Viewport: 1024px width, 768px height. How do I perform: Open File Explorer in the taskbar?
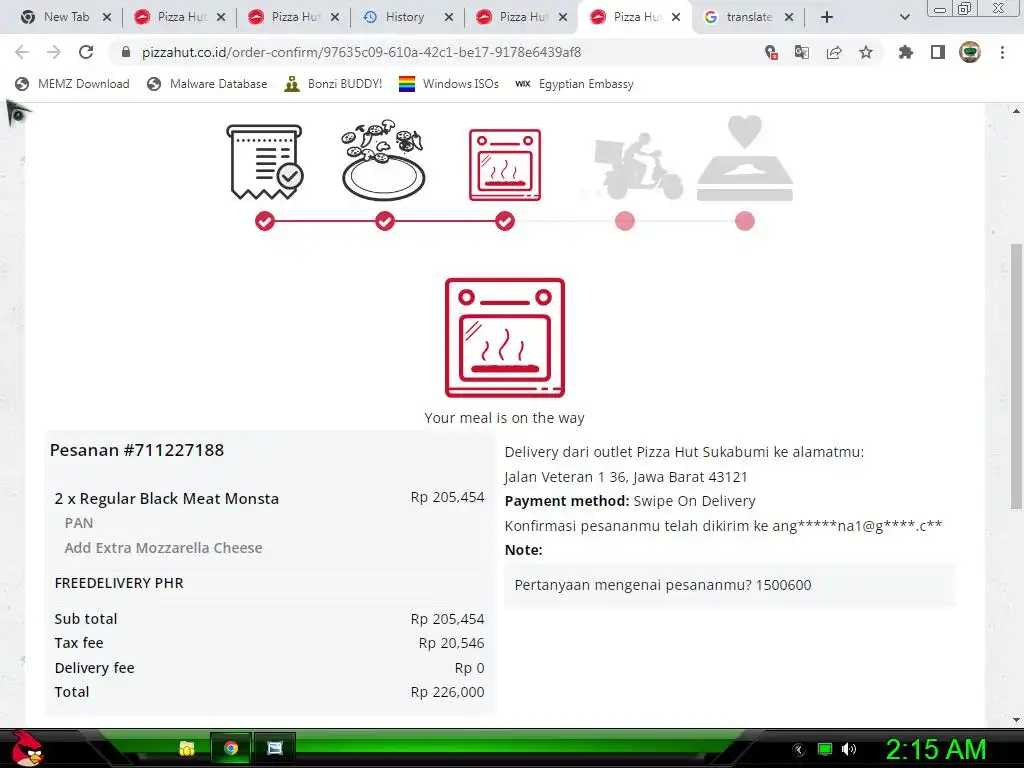187,748
